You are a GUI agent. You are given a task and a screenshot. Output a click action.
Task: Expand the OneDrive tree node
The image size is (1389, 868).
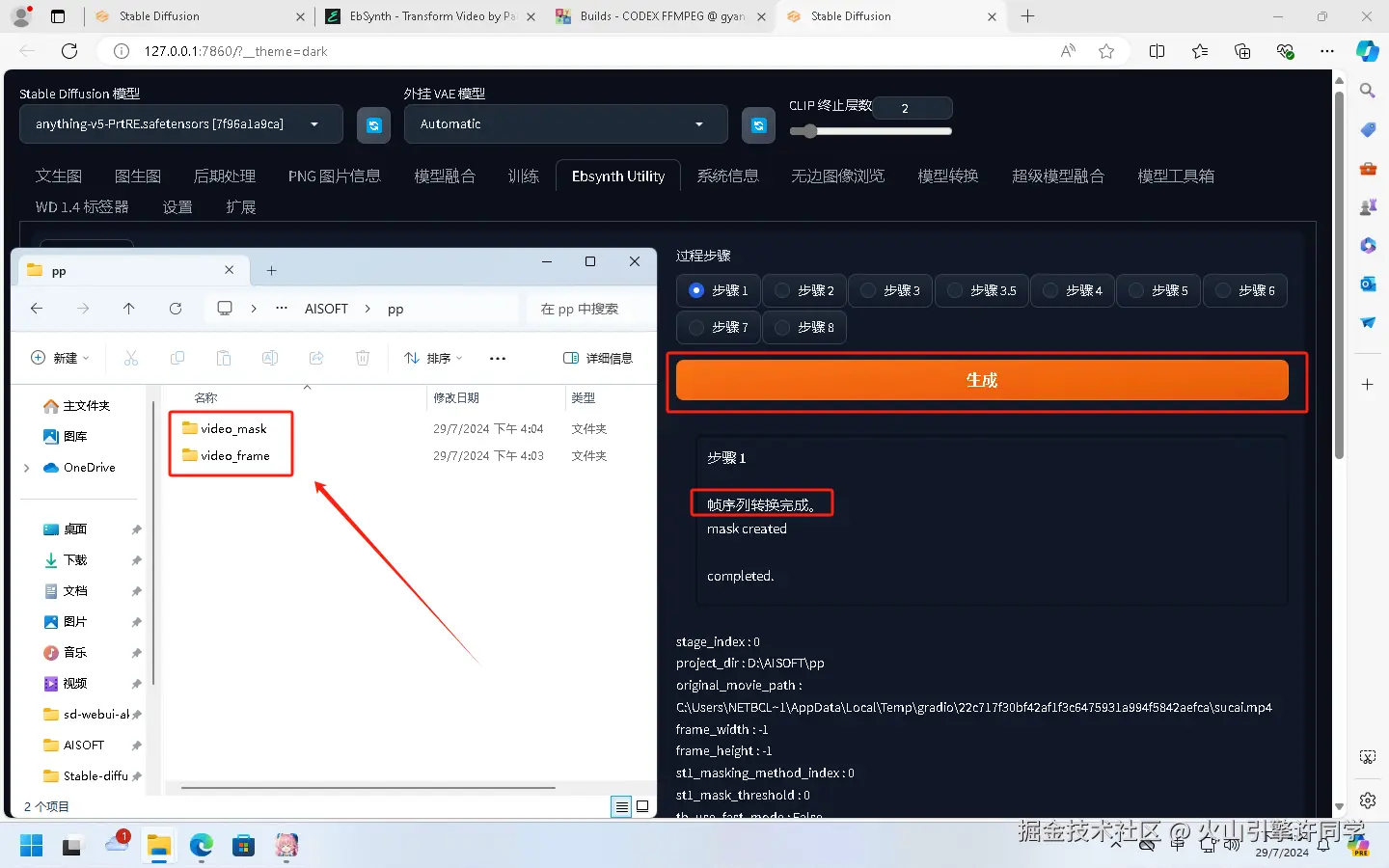point(26,468)
